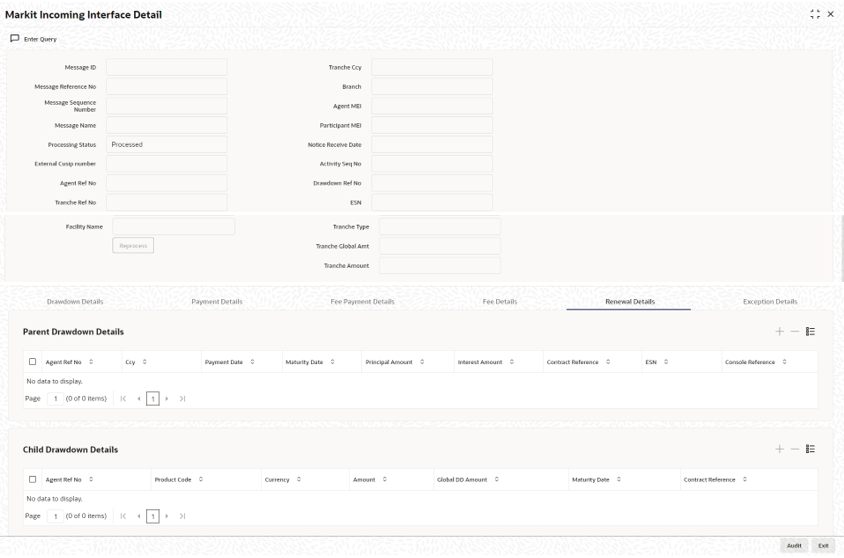Click the Enter Query link
Viewport: 844px width, 558px height.
(x=40, y=39)
